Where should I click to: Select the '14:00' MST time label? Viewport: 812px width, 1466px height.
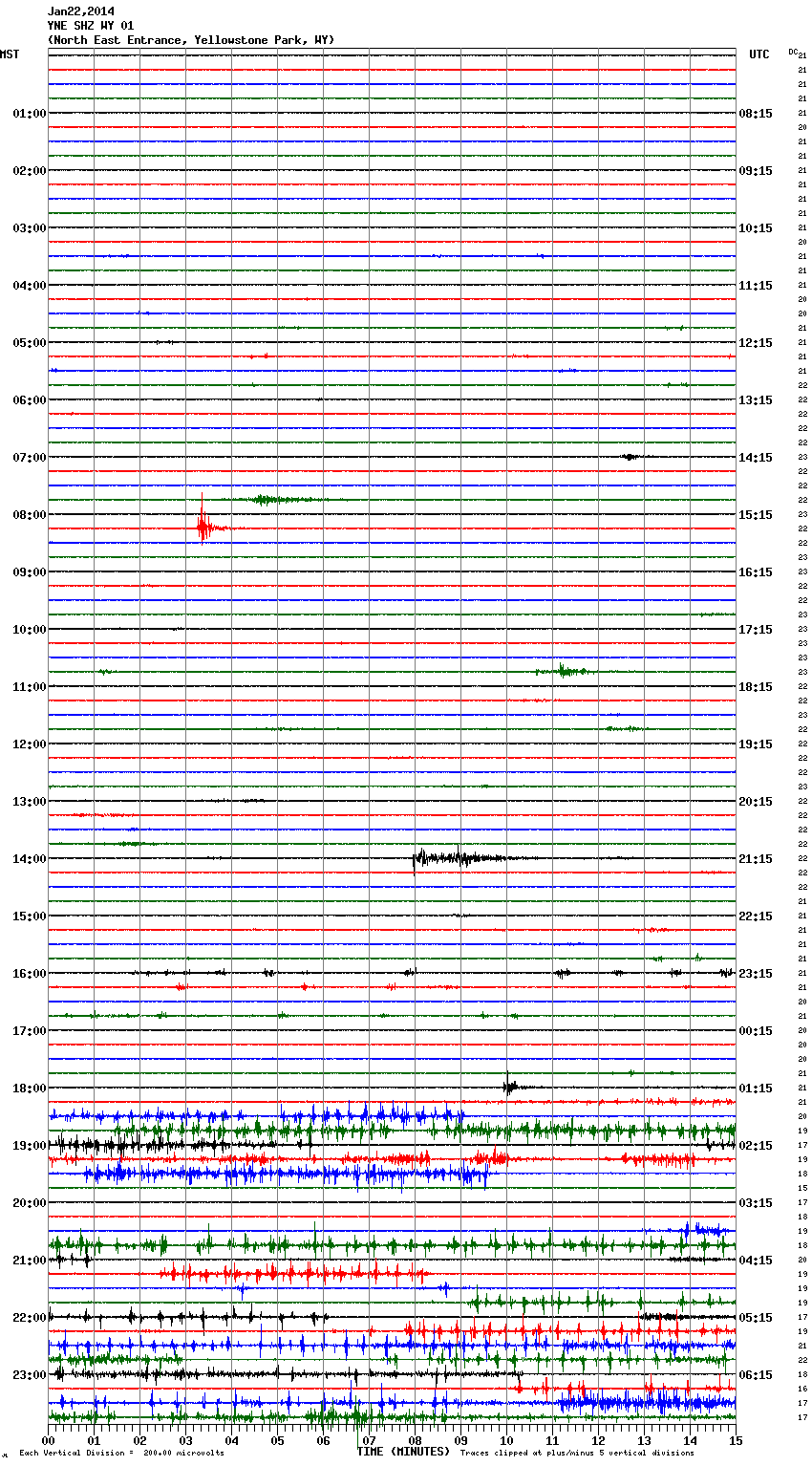point(30,859)
